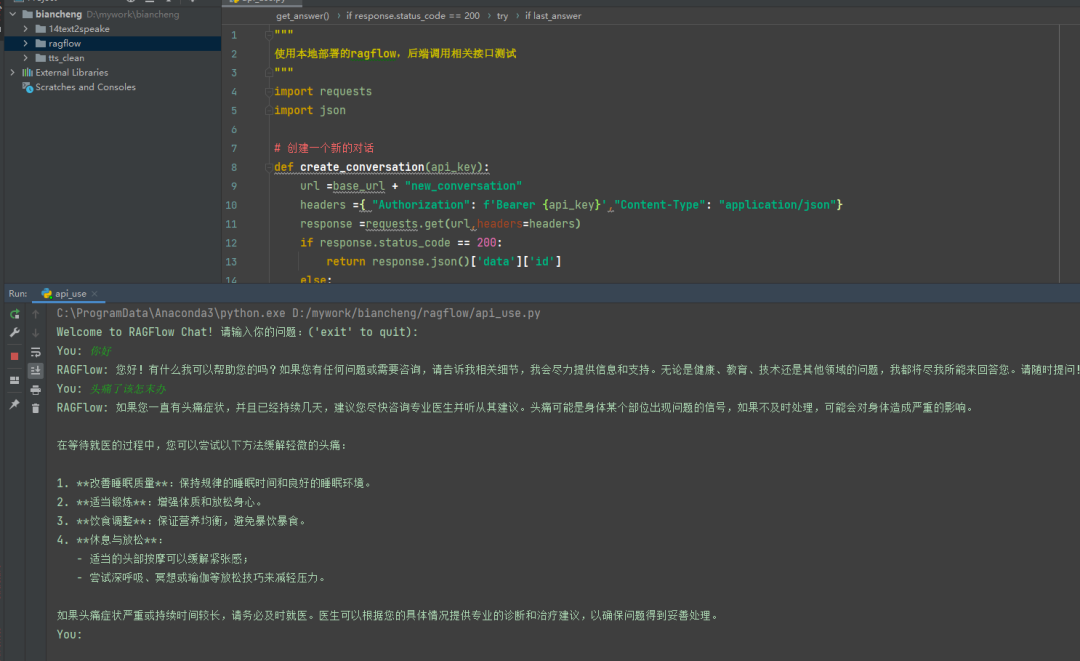Screen dimensions: 1080x661
Task: Select the tts_clean folder row
Action: pos(112,58)
